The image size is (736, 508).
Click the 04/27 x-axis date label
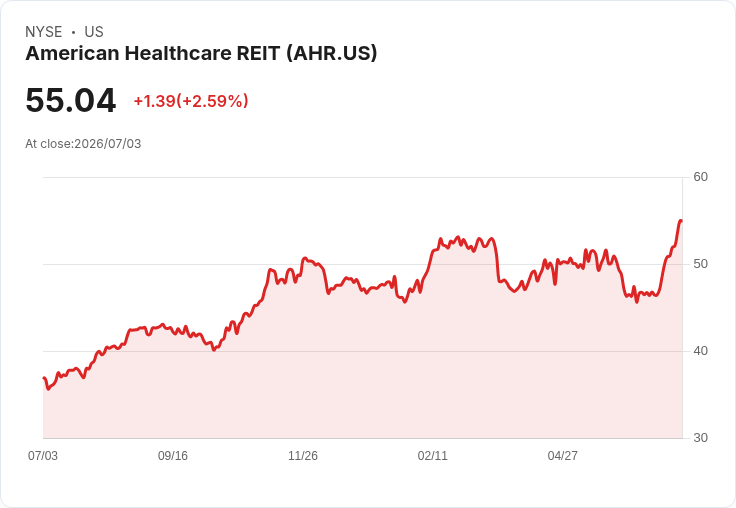click(562, 456)
